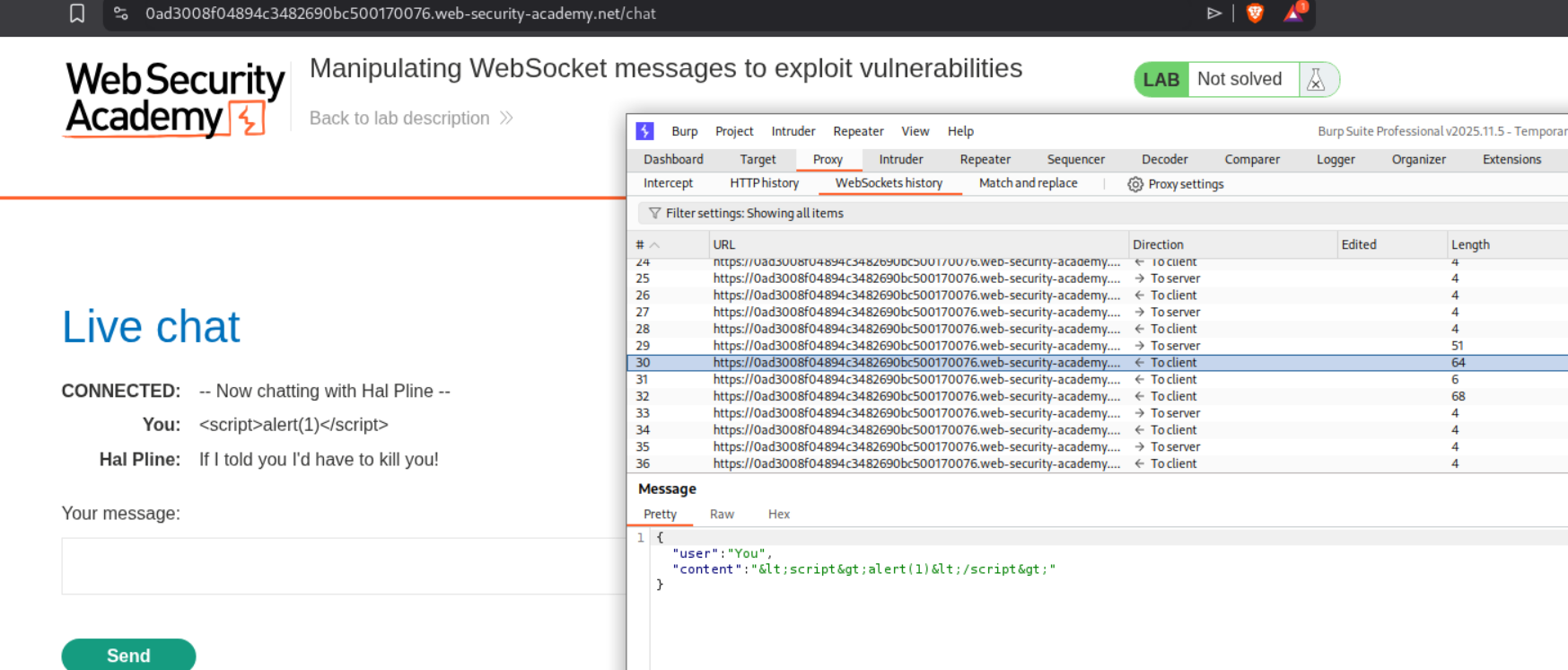The height and width of the screenshot is (670, 1568).
Task: Click the Your message text area
Action: [x=343, y=566]
